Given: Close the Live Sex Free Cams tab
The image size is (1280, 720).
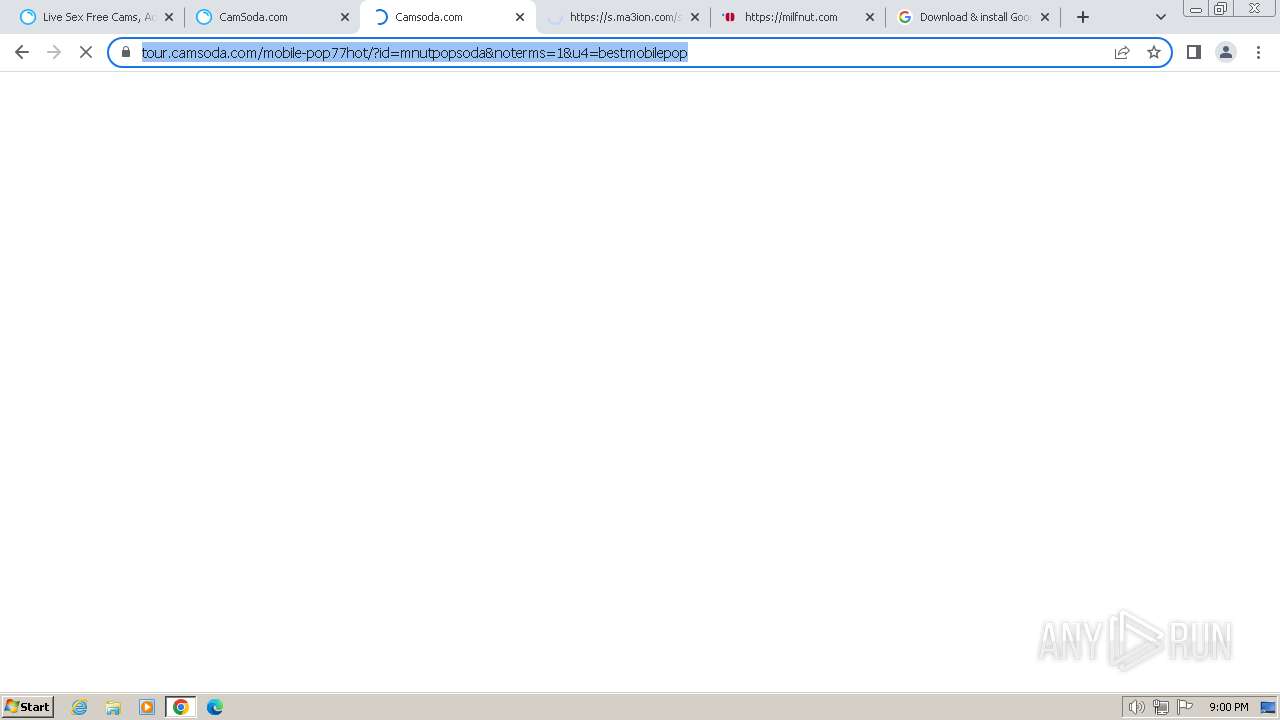Looking at the screenshot, I should click(x=169, y=17).
